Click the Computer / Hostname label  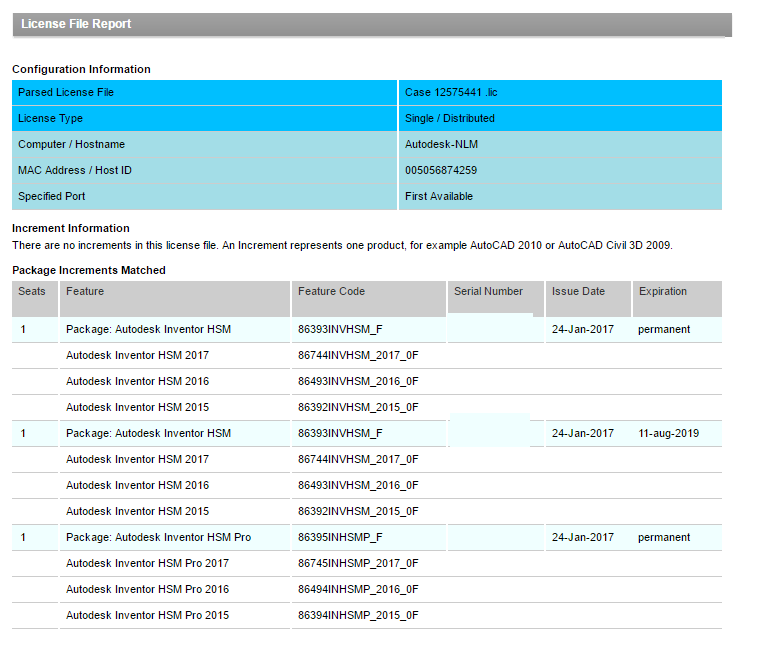click(x=71, y=144)
